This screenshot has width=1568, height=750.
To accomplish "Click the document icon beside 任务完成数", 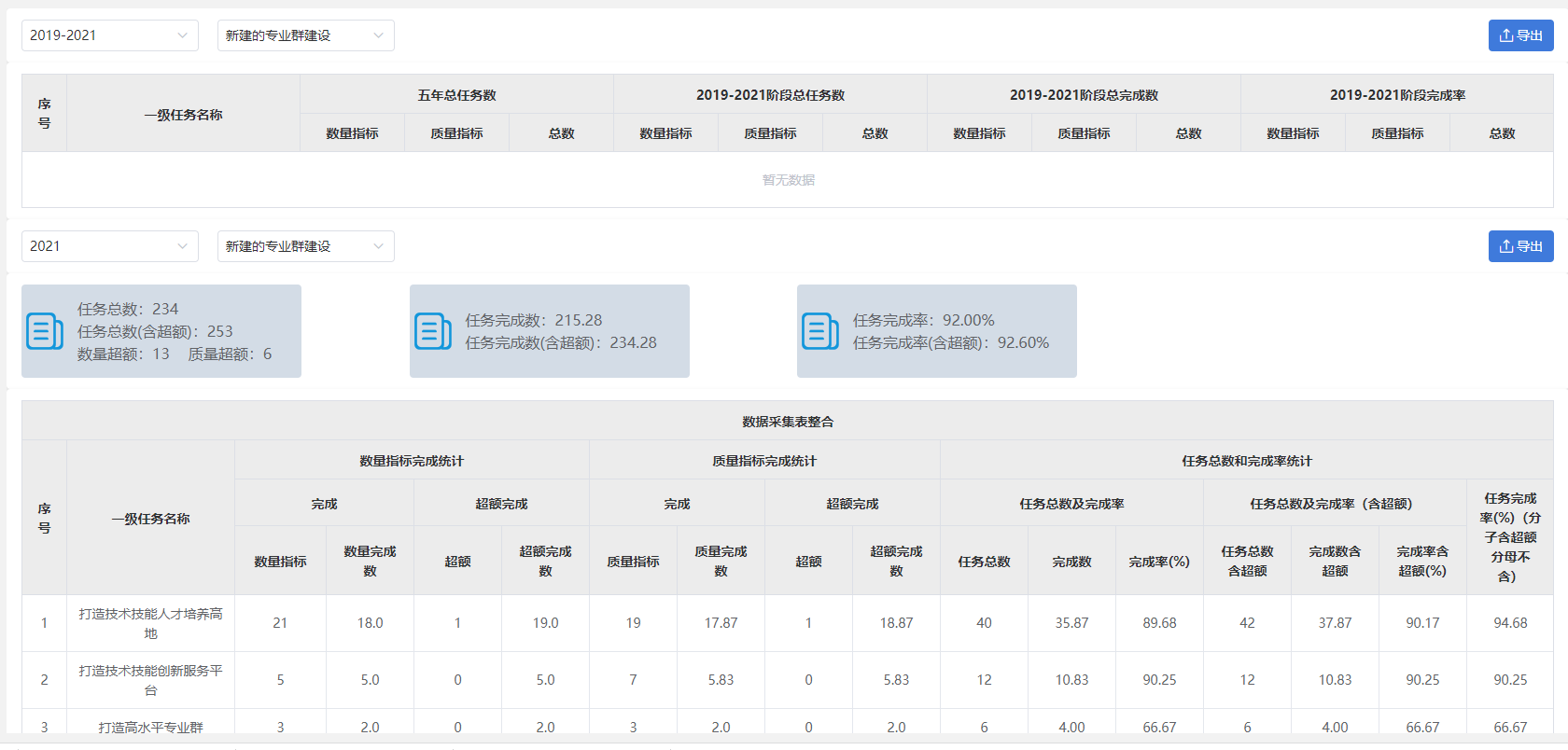I will click(x=432, y=331).
